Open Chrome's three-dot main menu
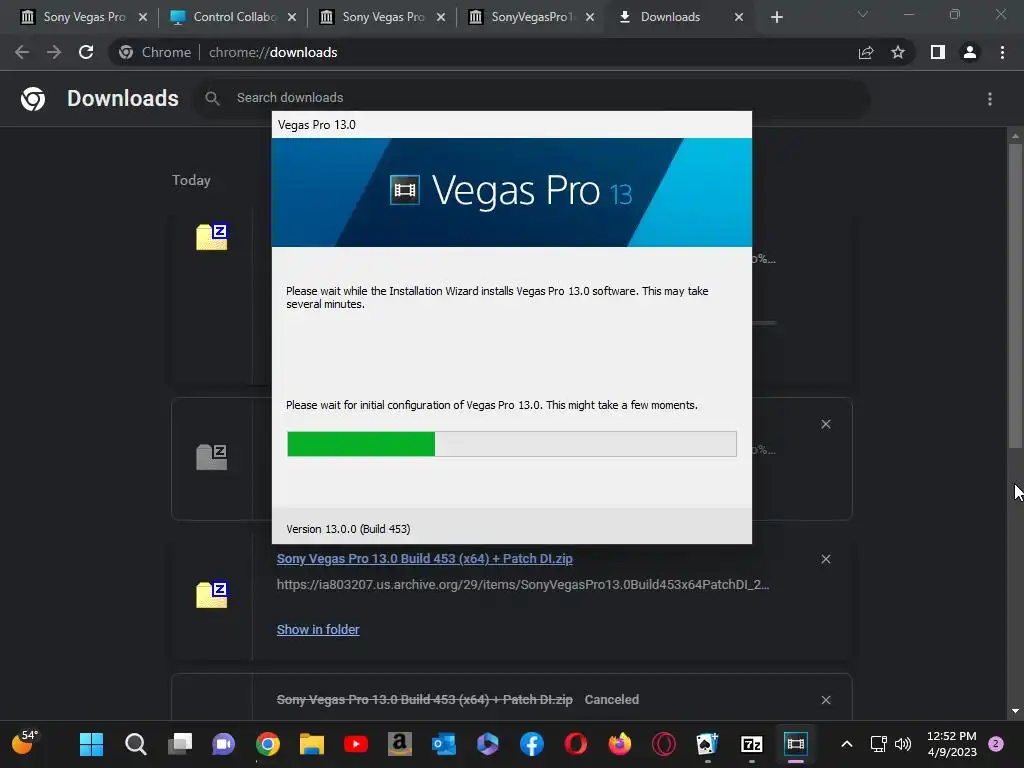 (1002, 52)
